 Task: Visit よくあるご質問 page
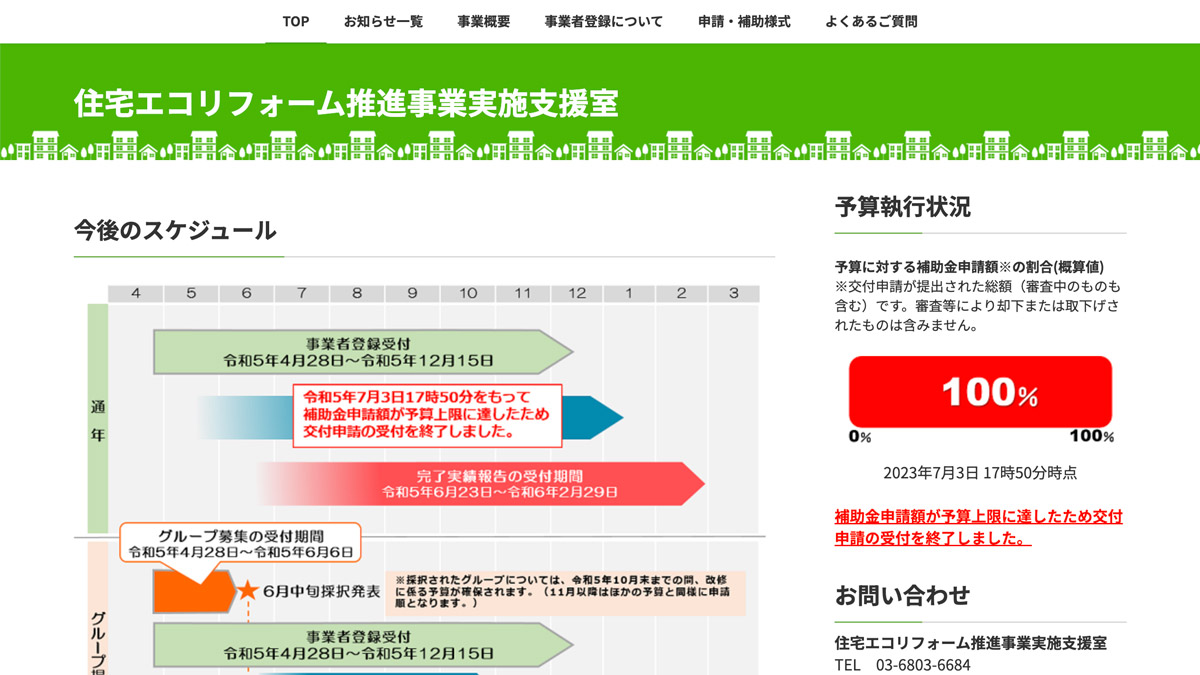[871, 21]
